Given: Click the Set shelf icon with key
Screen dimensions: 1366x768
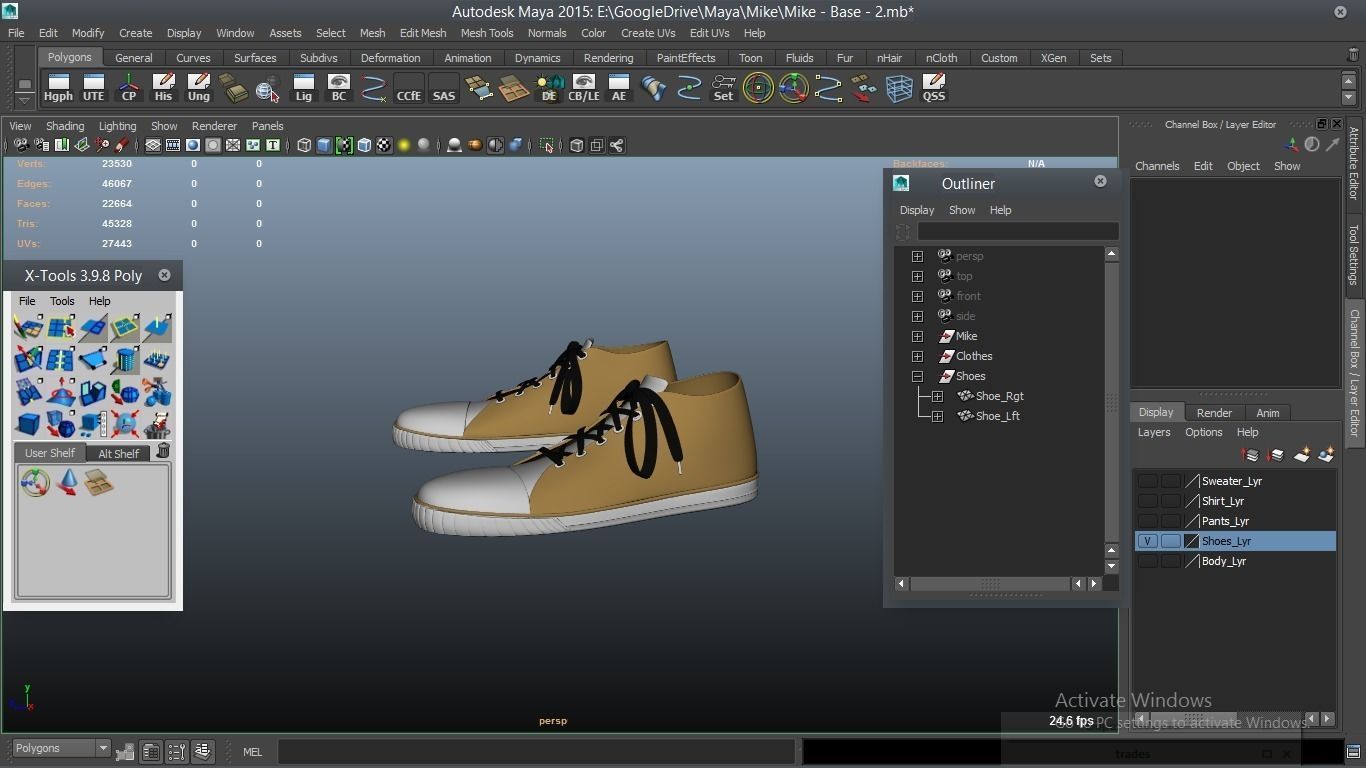Looking at the screenshot, I should [x=723, y=88].
